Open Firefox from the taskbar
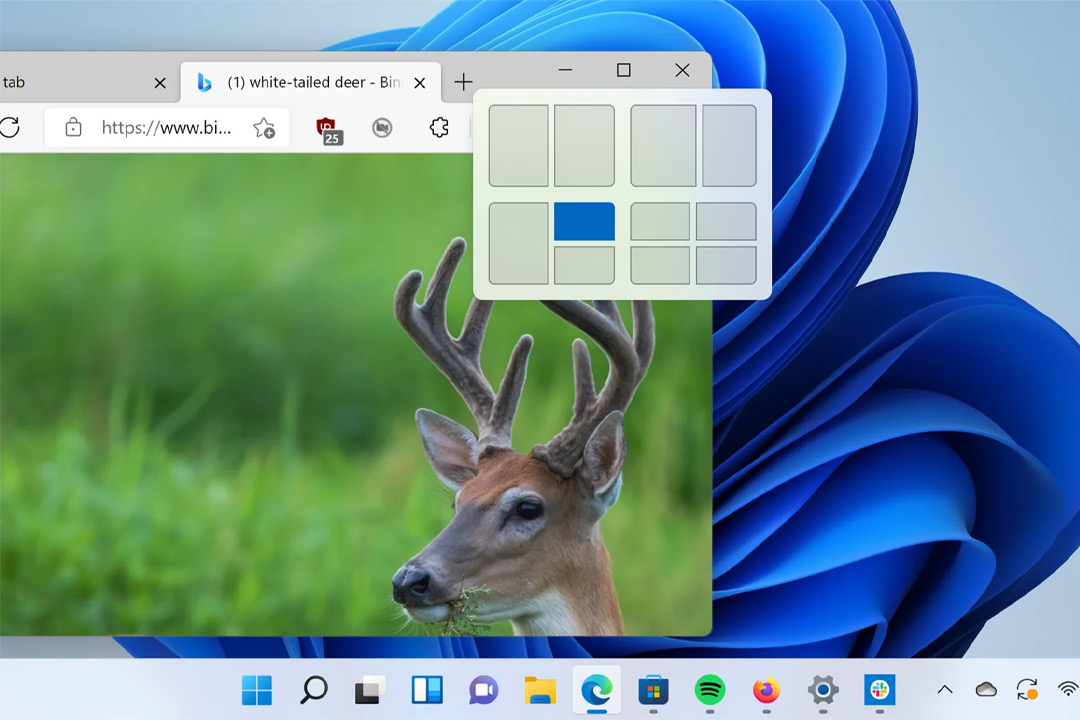1080x720 pixels. (x=767, y=690)
